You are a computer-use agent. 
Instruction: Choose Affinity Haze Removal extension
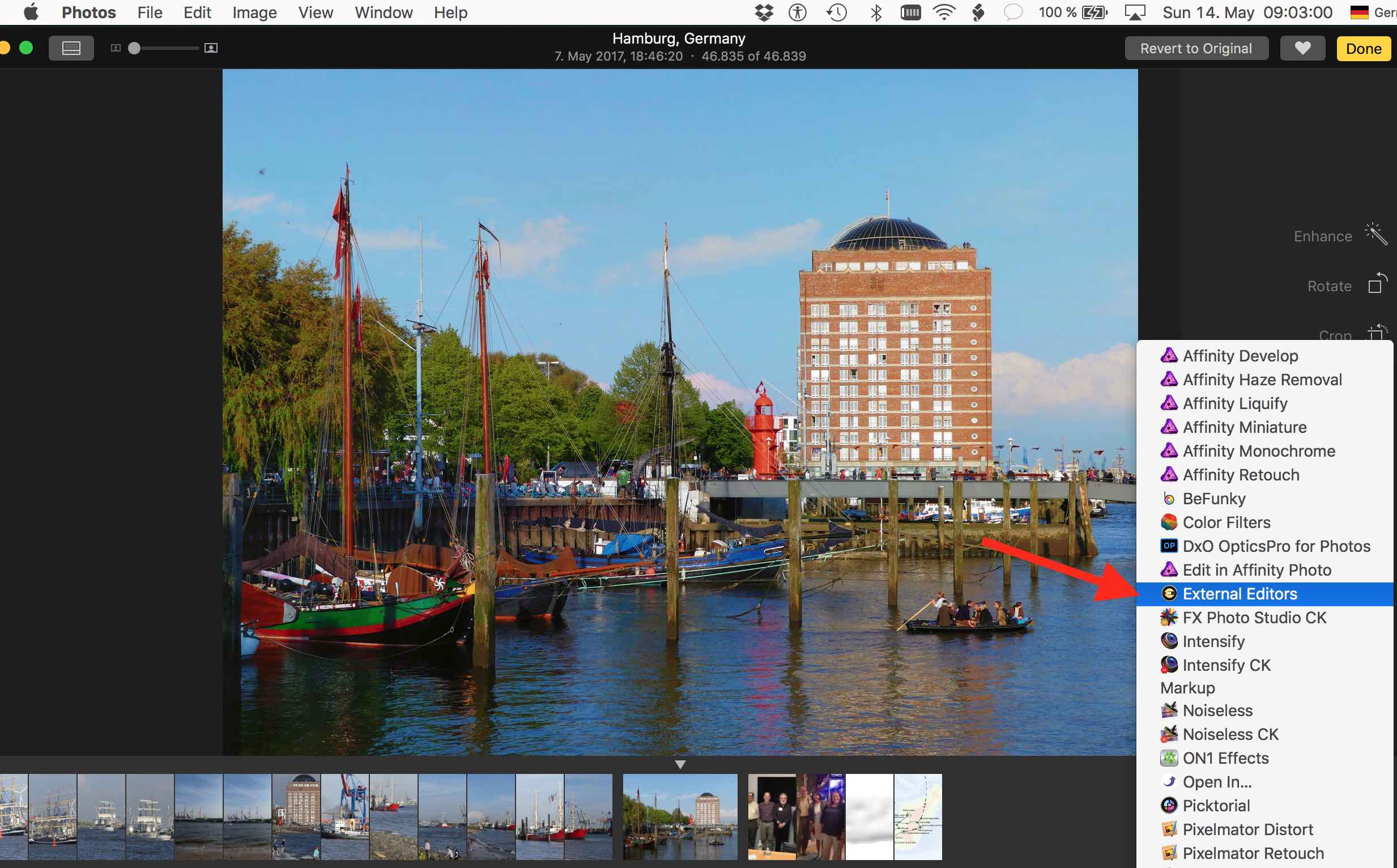click(1262, 380)
